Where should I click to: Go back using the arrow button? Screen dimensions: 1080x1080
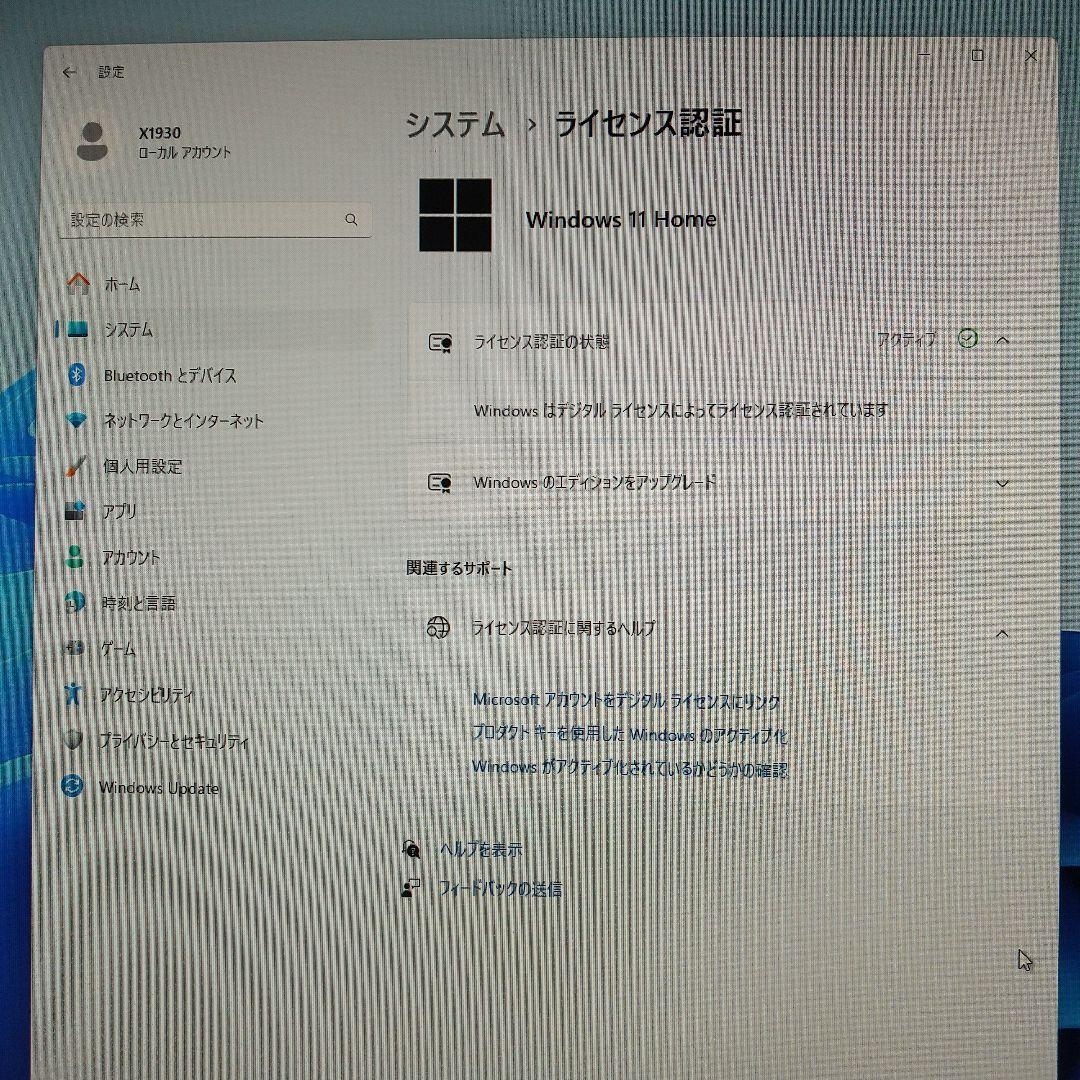(69, 72)
